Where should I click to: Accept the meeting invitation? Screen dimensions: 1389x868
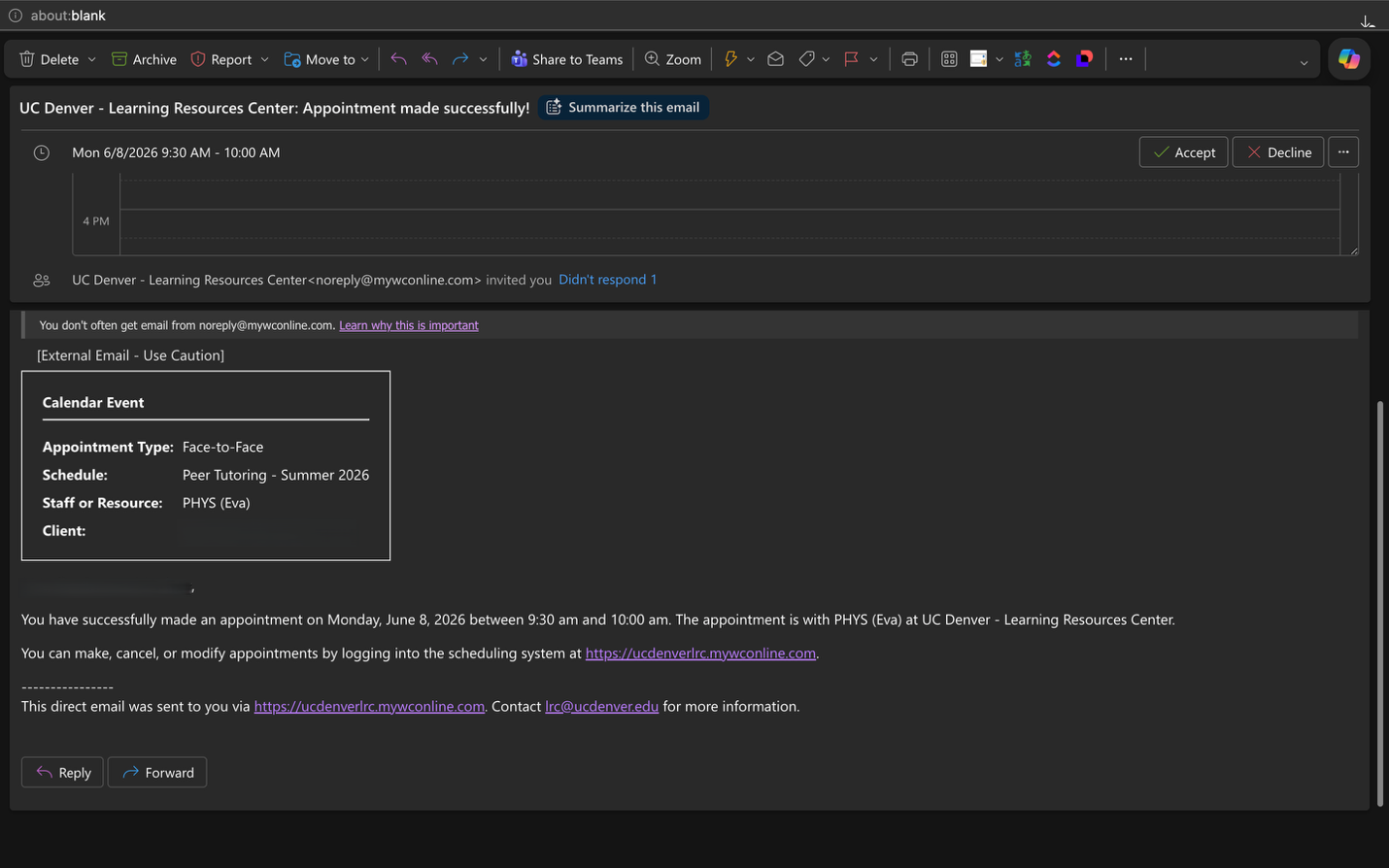coord(1184,152)
